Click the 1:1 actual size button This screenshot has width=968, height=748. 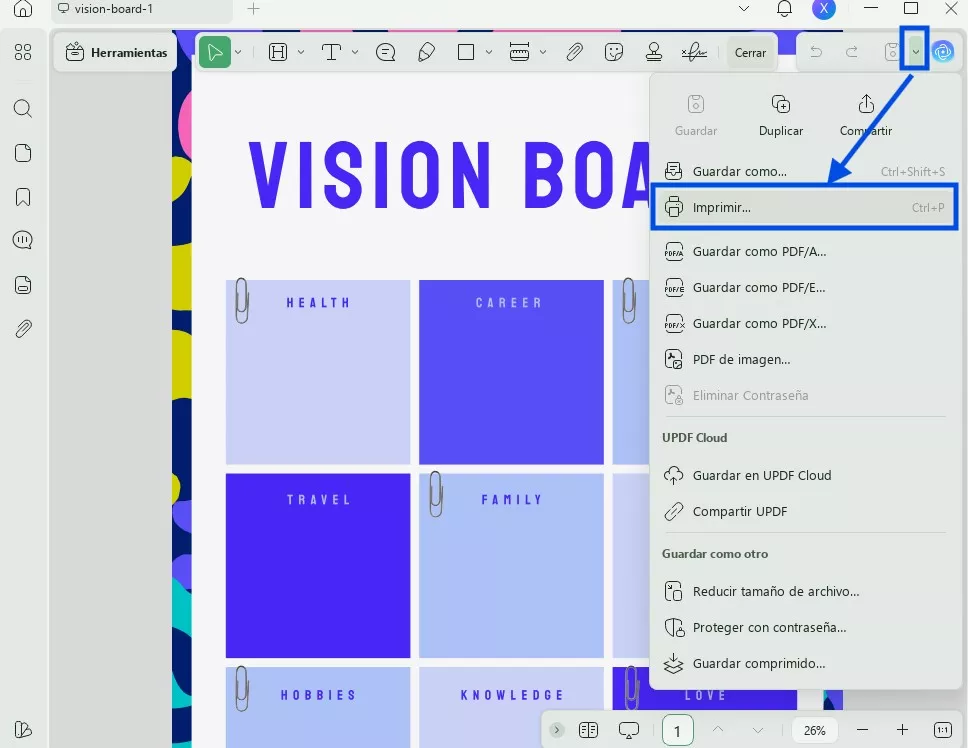(943, 730)
